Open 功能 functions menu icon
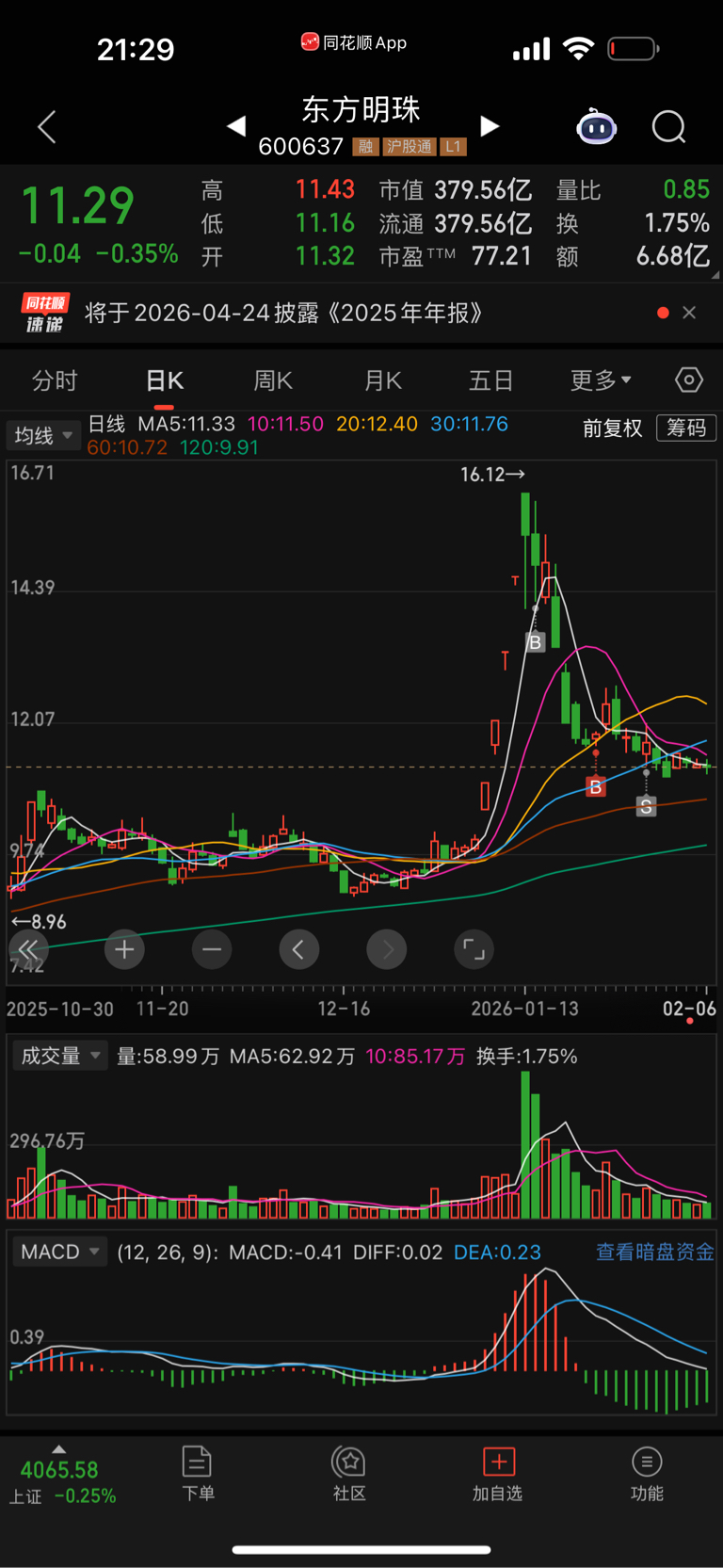The height and width of the screenshot is (1568, 723). tap(647, 1474)
